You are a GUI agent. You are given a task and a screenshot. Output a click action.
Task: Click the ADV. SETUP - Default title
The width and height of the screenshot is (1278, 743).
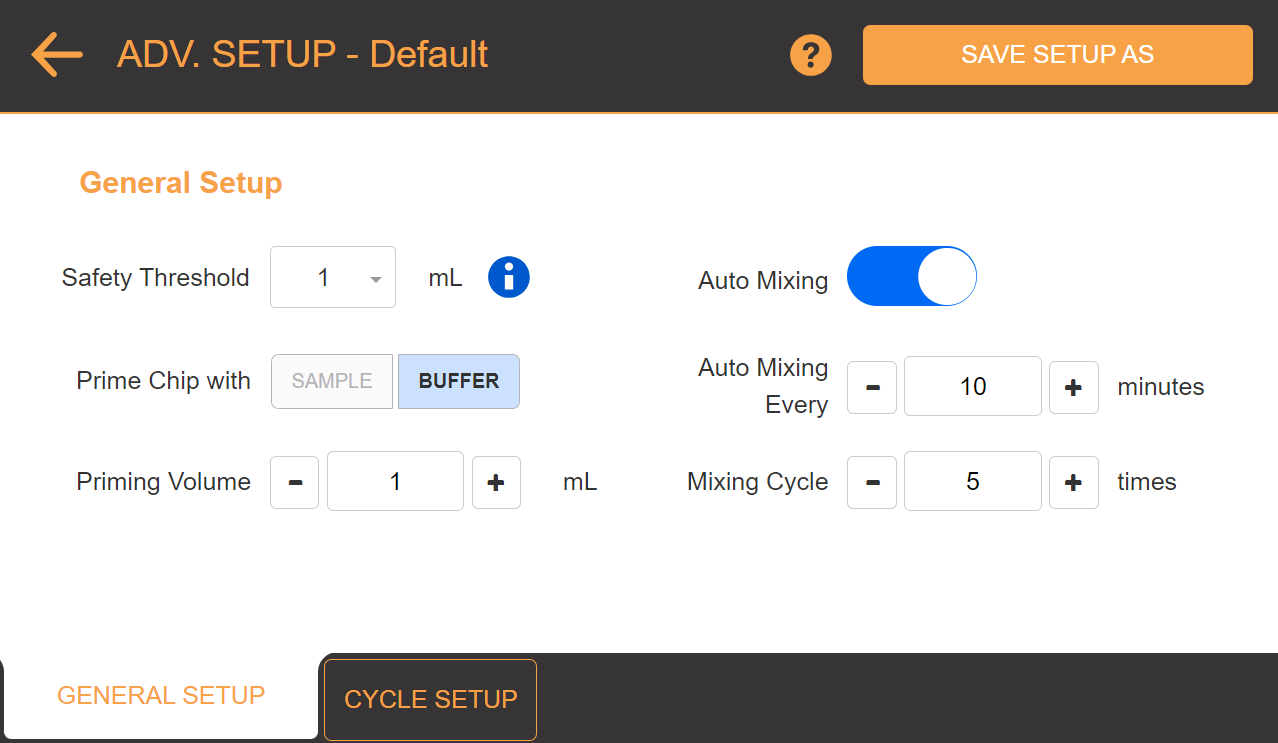coord(303,54)
